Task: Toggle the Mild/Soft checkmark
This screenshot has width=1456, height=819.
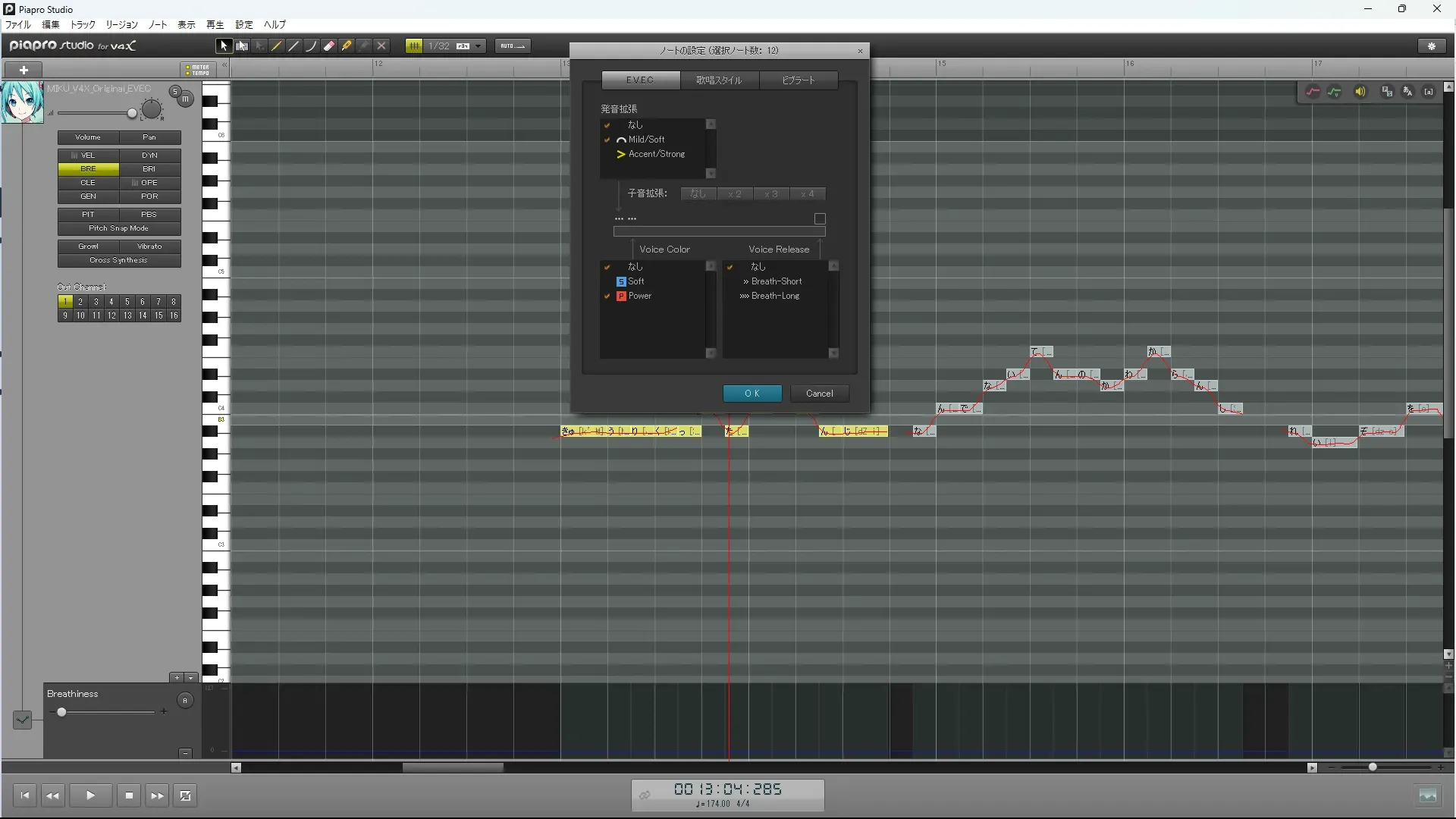Action: point(607,140)
